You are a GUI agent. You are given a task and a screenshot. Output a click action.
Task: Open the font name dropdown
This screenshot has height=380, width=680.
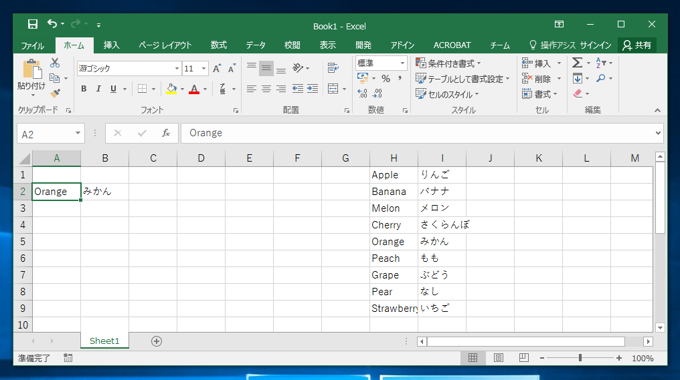click(x=177, y=69)
